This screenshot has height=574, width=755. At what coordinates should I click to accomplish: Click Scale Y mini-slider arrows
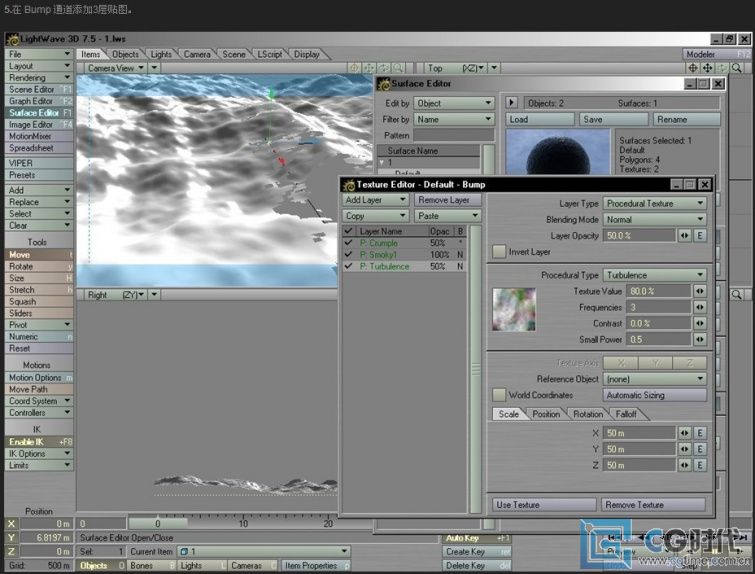click(684, 449)
